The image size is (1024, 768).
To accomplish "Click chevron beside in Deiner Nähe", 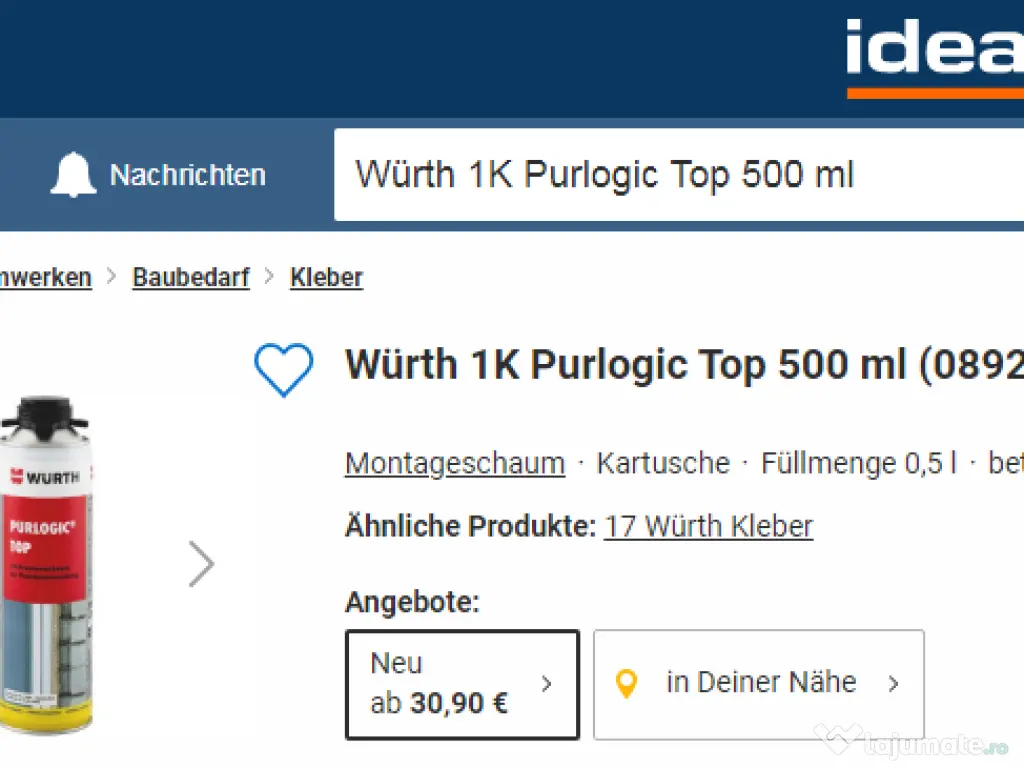I will tap(893, 684).
